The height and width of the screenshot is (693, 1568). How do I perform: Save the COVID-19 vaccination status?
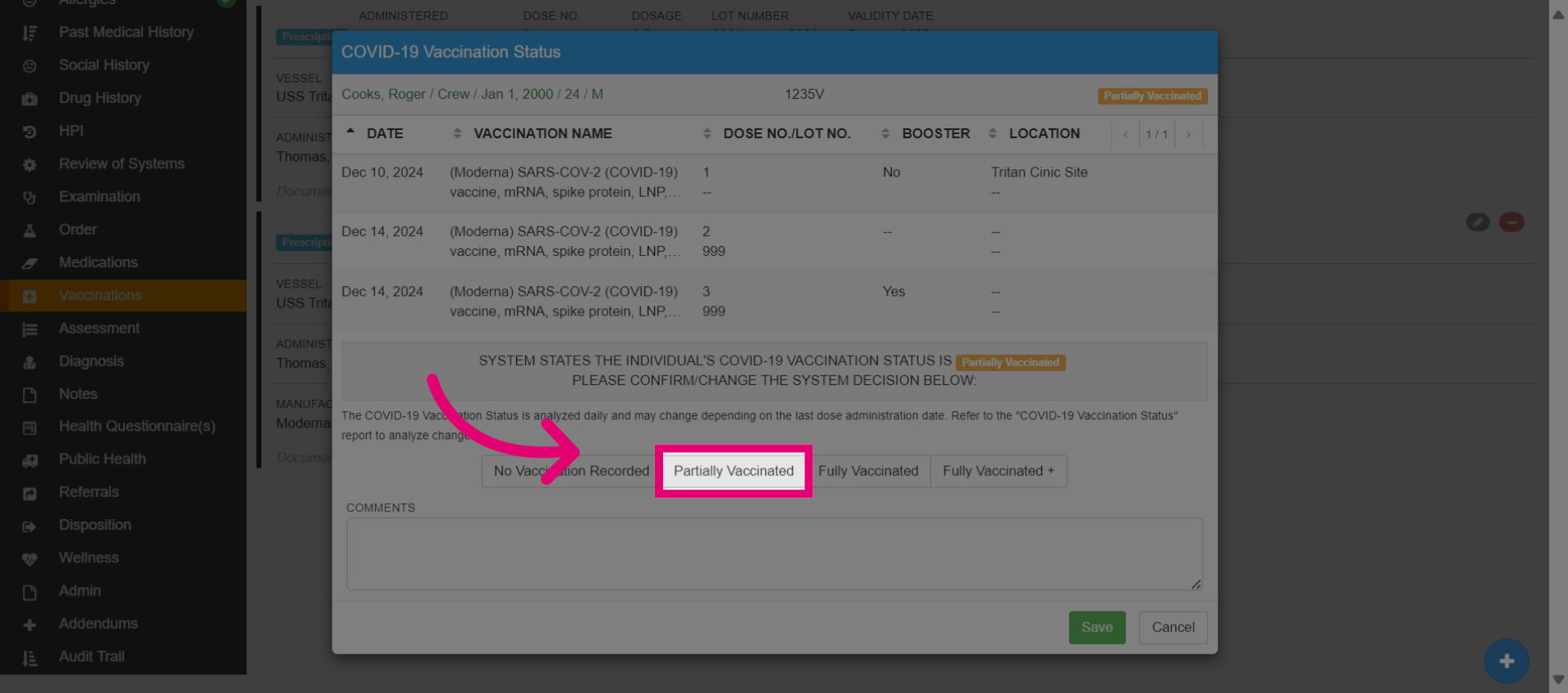coord(1097,627)
